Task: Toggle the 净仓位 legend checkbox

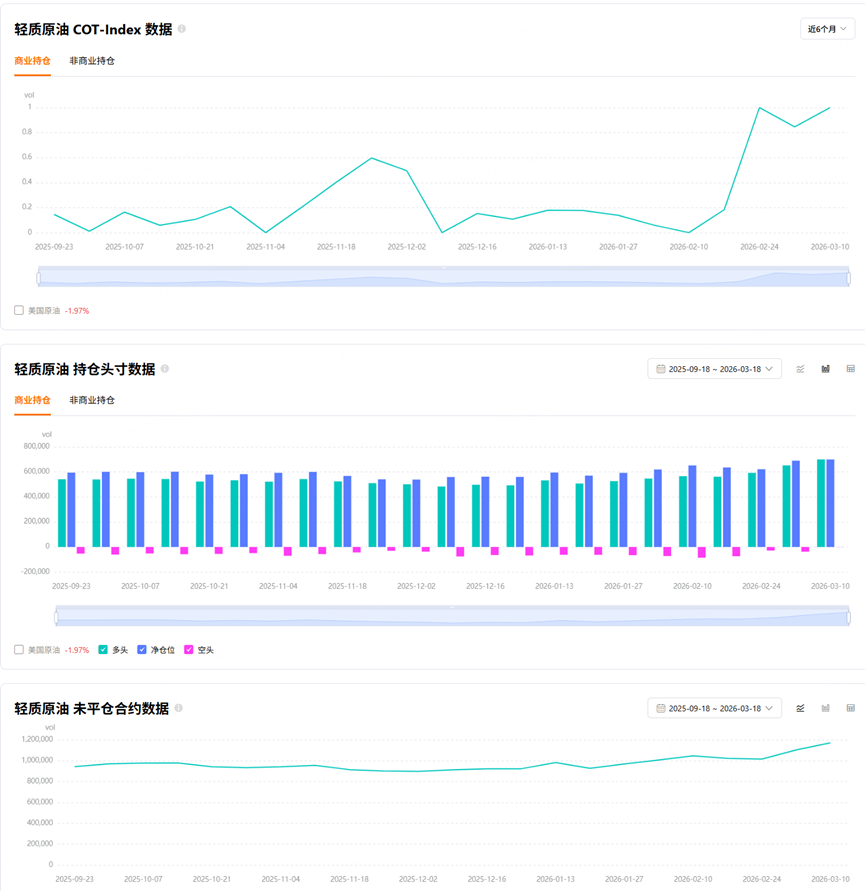Action: pyautogui.click(x=142, y=649)
